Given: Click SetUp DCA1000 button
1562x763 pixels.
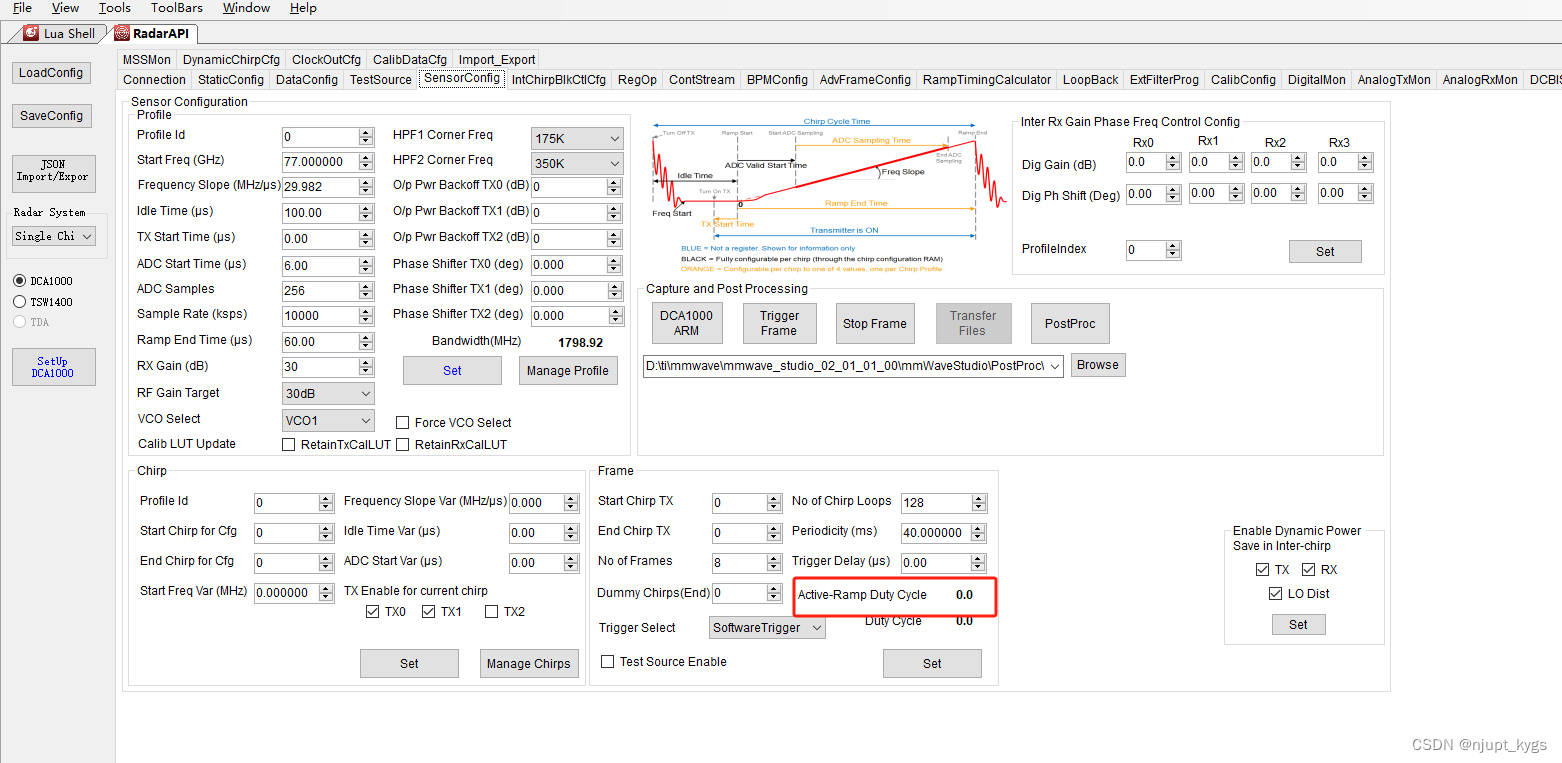Looking at the screenshot, I should 54,367.
